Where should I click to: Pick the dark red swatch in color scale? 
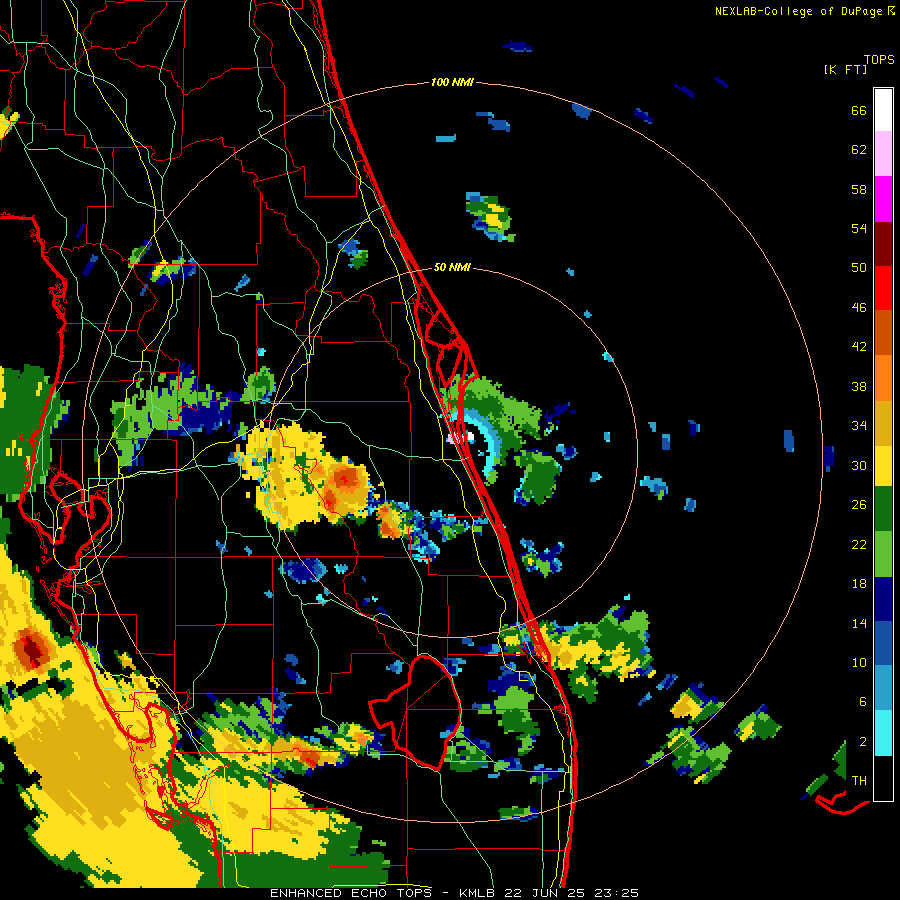[x=883, y=243]
